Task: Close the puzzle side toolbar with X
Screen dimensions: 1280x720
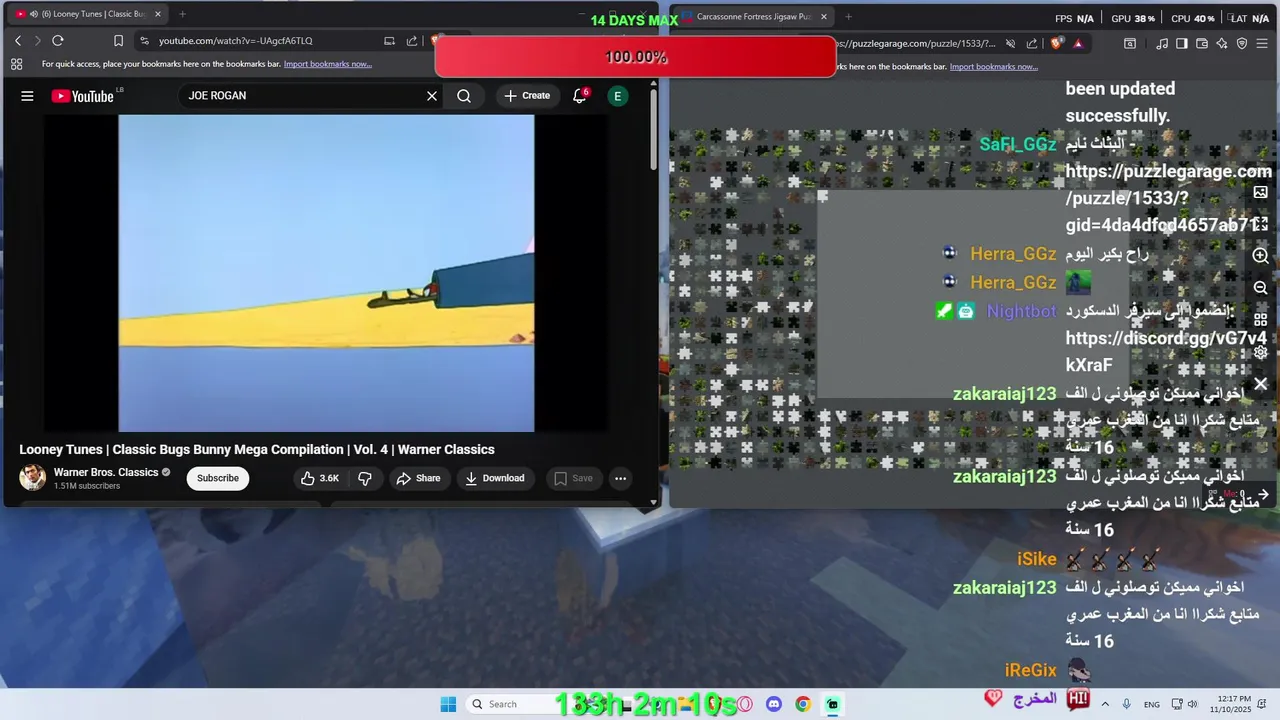Action: 1261,384
